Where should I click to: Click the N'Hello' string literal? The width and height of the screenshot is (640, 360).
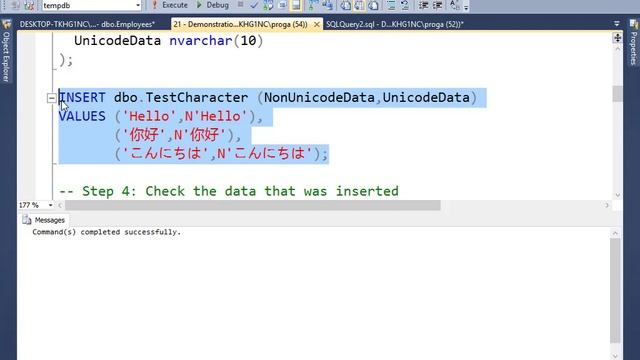216,116
